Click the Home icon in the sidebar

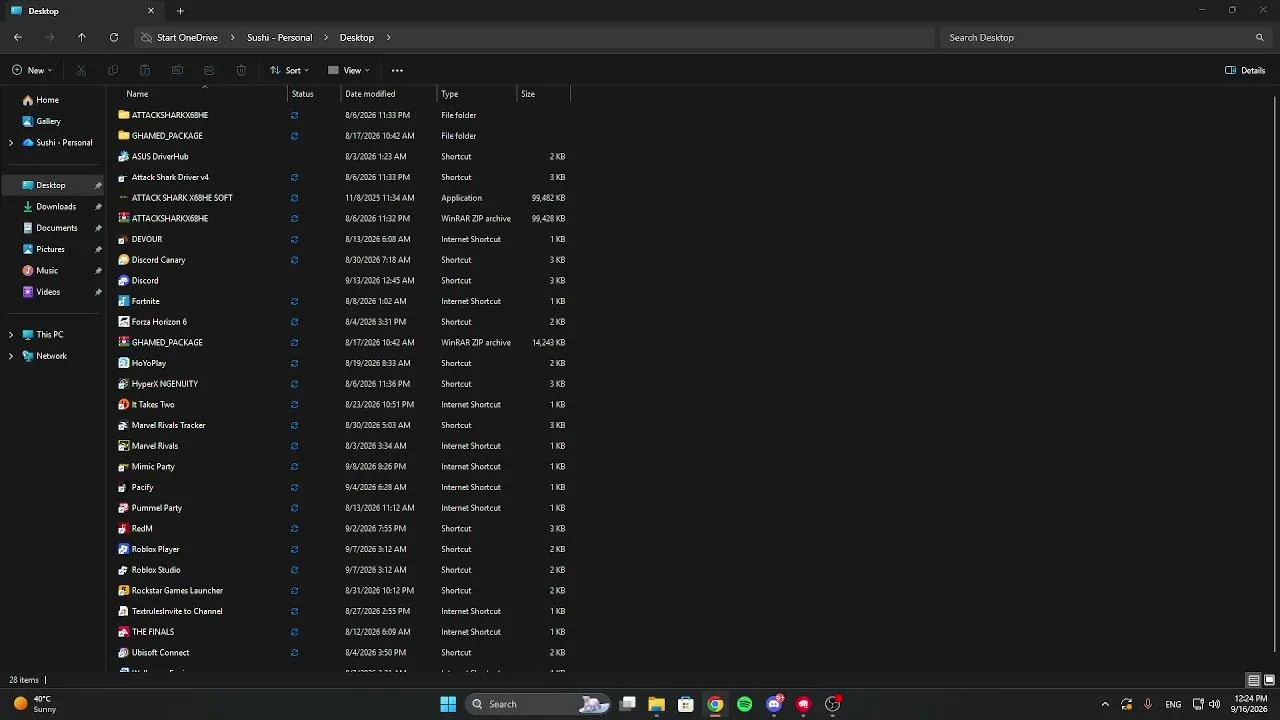[x=28, y=100]
